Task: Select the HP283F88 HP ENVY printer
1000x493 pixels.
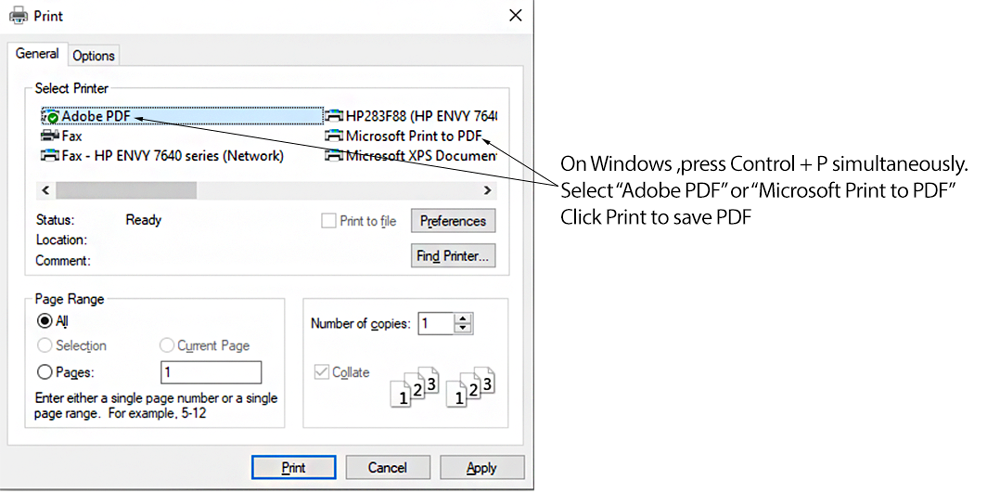Action: 411,116
